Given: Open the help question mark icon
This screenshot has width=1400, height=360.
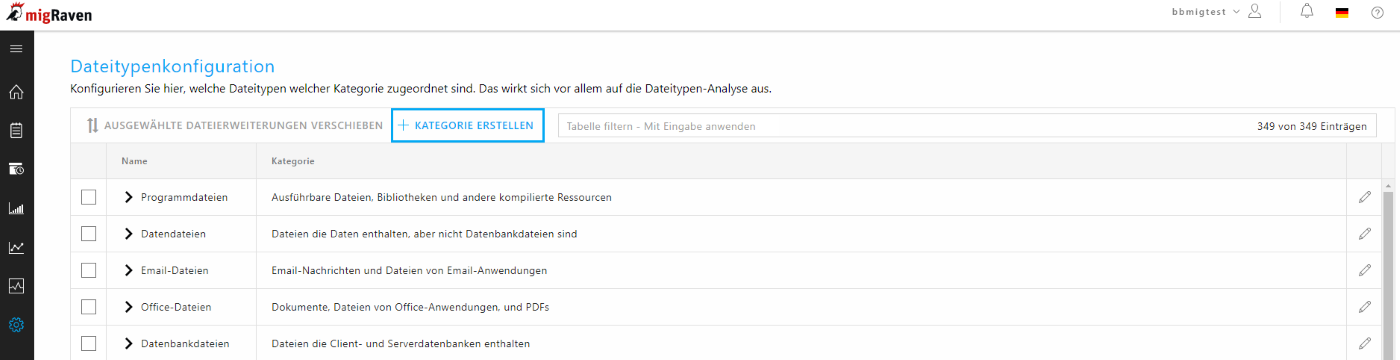Looking at the screenshot, I should (x=1377, y=12).
